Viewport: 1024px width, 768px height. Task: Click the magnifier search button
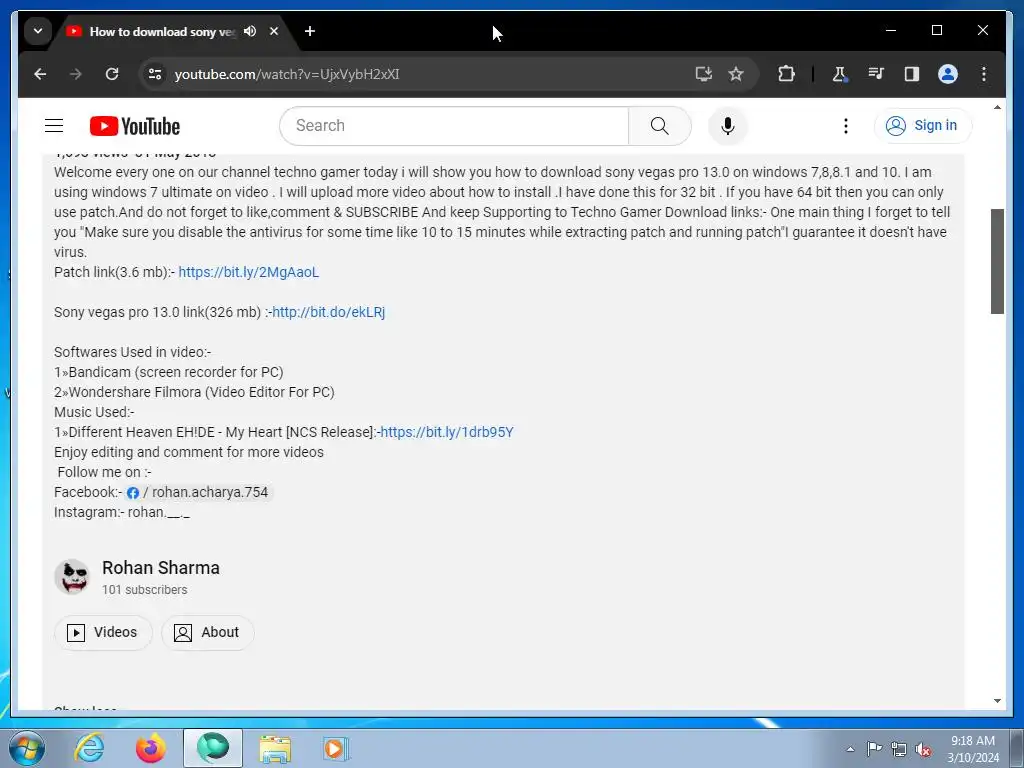pos(660,125)
